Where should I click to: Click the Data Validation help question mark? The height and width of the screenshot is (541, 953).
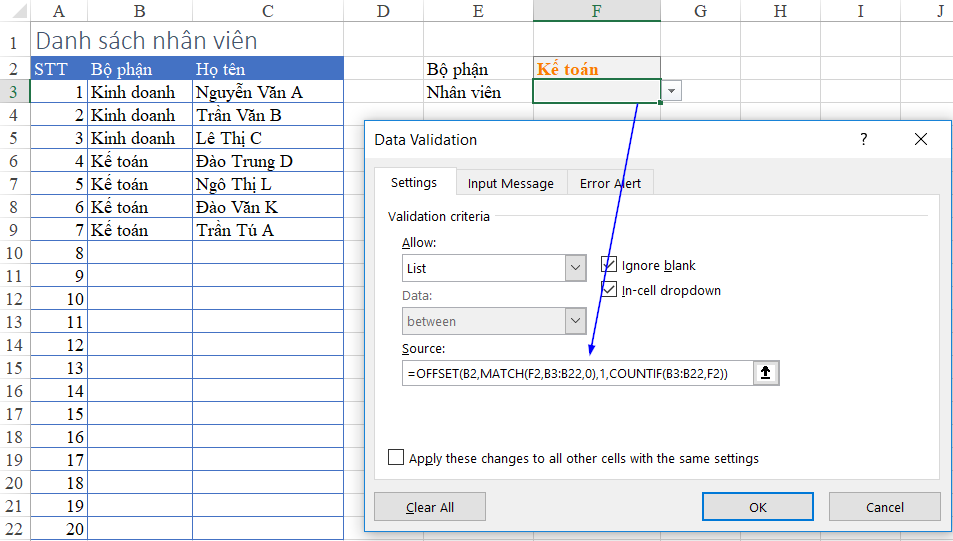point(863,139)
